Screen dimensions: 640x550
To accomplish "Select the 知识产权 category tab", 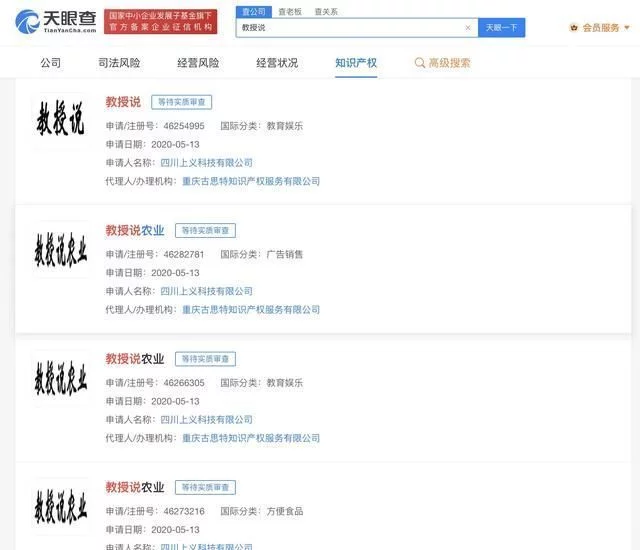I will [x=356, y=63].
